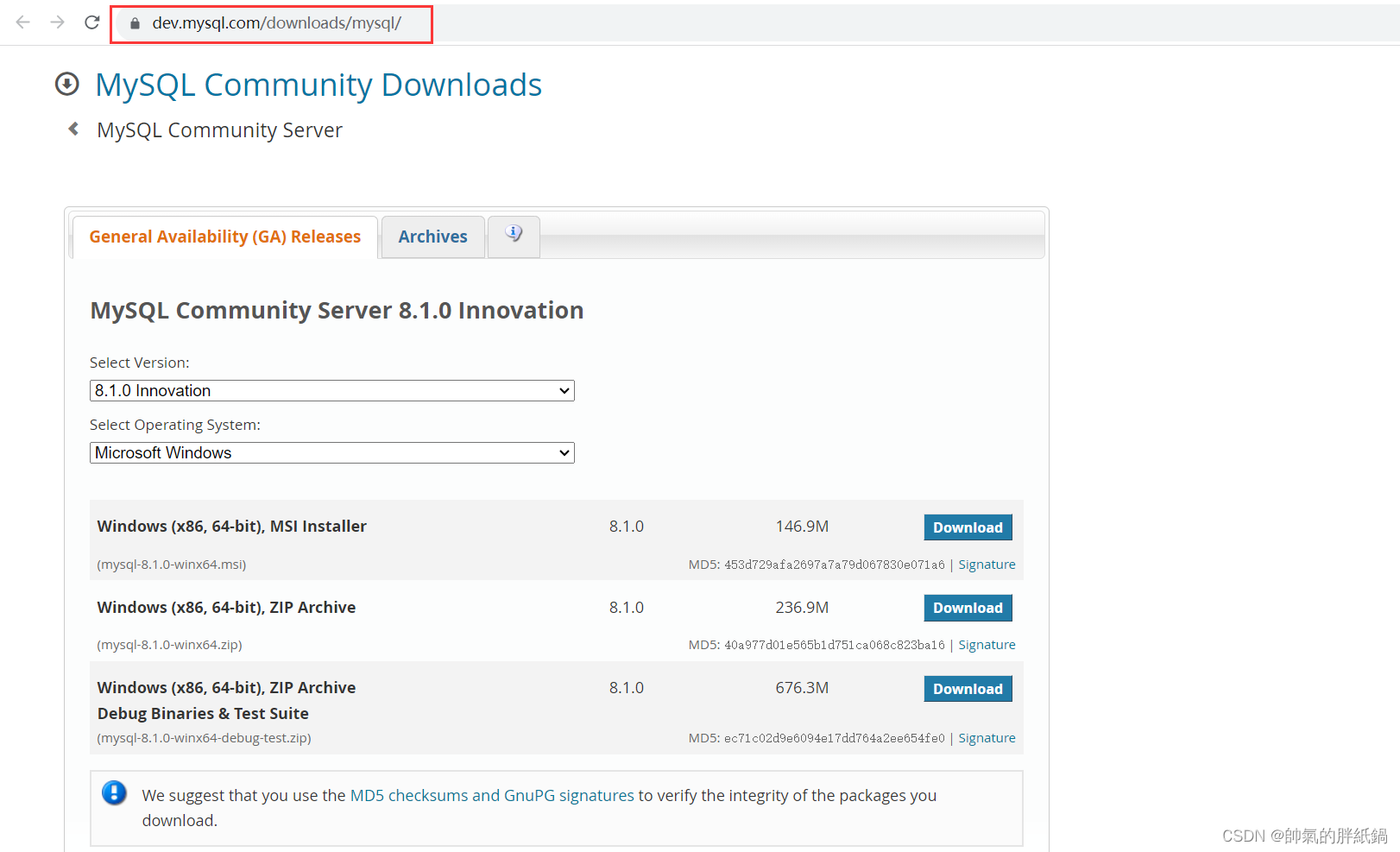The image size is (1400, 852).
Task: Click the MySQL Community Server breadcrumb link
Action: [219, 130]
